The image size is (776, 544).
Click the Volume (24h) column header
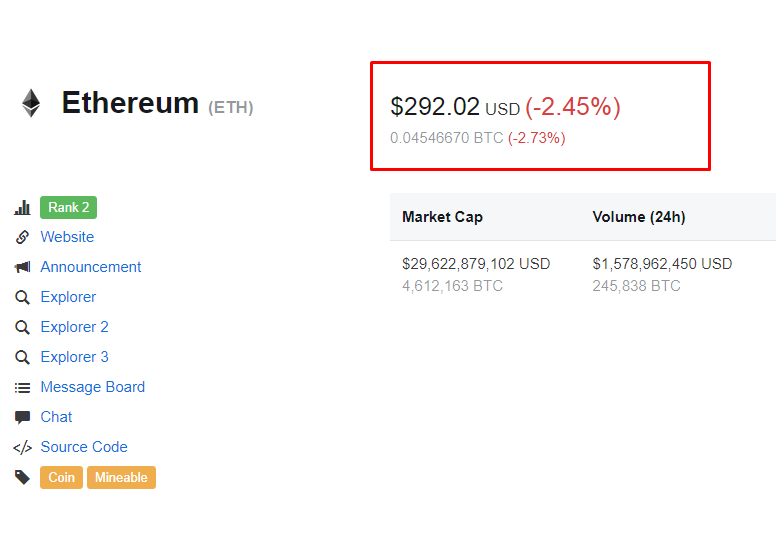click(638, 217)
